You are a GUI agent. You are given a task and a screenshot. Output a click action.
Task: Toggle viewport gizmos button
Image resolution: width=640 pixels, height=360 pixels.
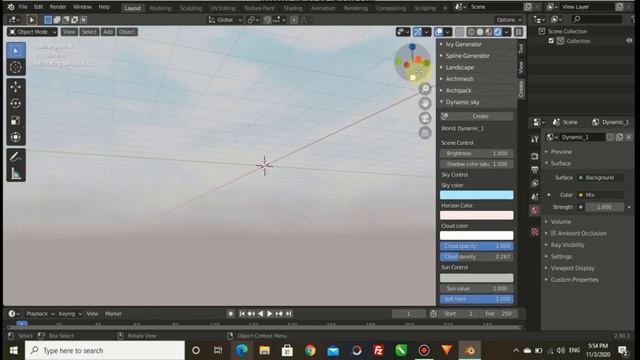(x=418, y=32)
